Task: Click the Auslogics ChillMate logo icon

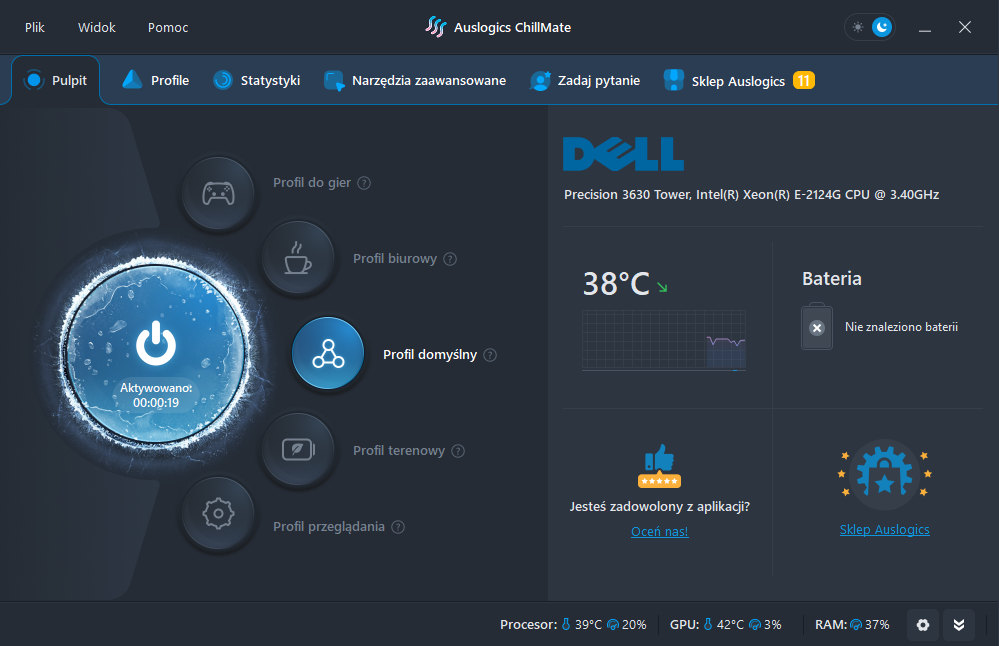Action: pyautogui.click(x=436, y=27)
